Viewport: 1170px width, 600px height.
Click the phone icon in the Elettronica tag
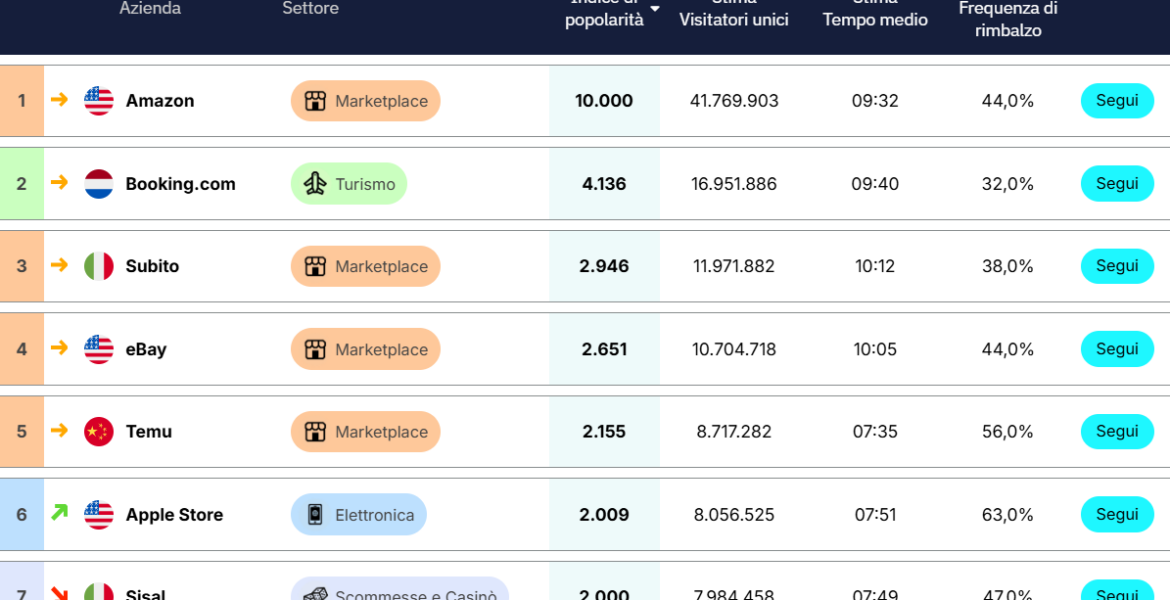(316, 515)
